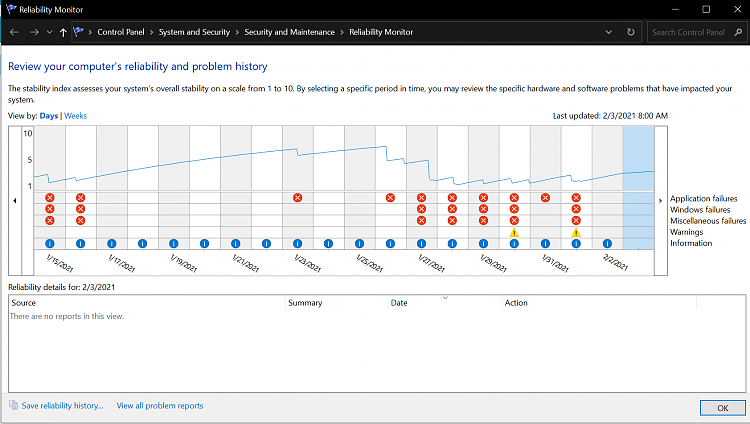This screenshot has height=424, width=750.
Task: Click the warning icon on 1/30/2021
Action: [x=514, y=232]
